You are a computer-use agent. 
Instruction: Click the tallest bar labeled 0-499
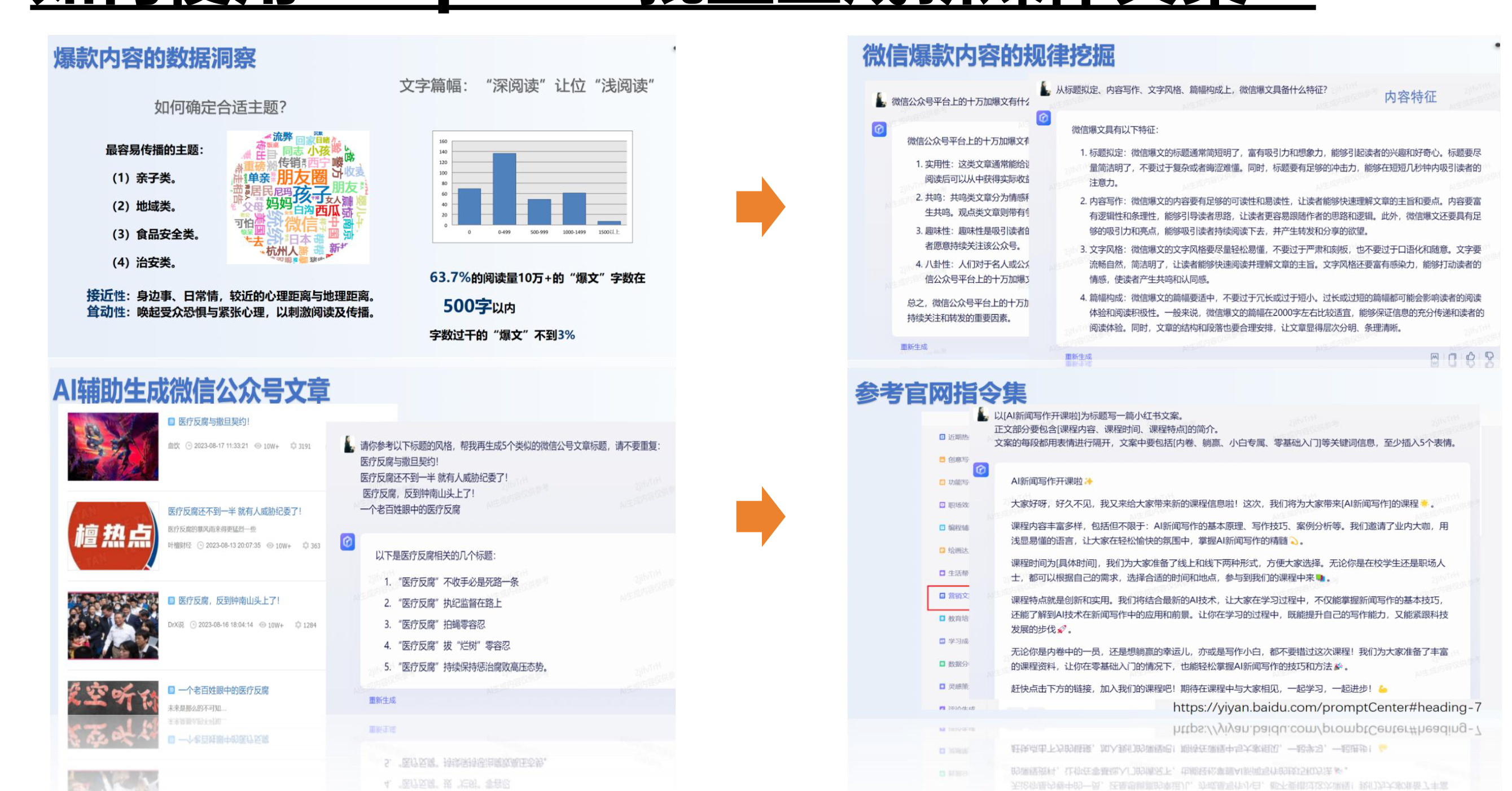click(x=504, y=188)
